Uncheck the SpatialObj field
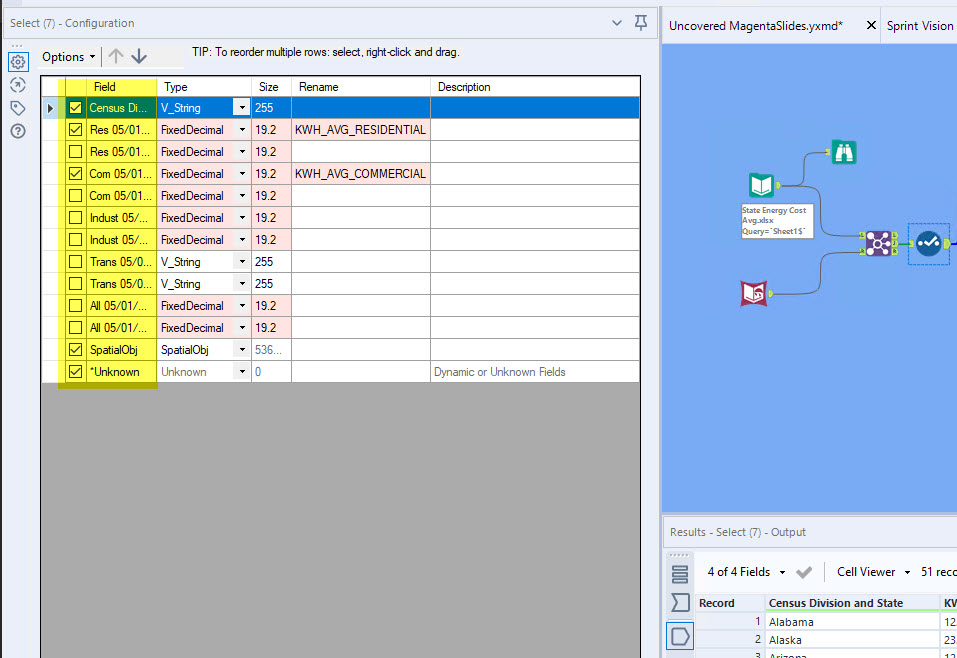957x658 pixels. tap(75, 349)
